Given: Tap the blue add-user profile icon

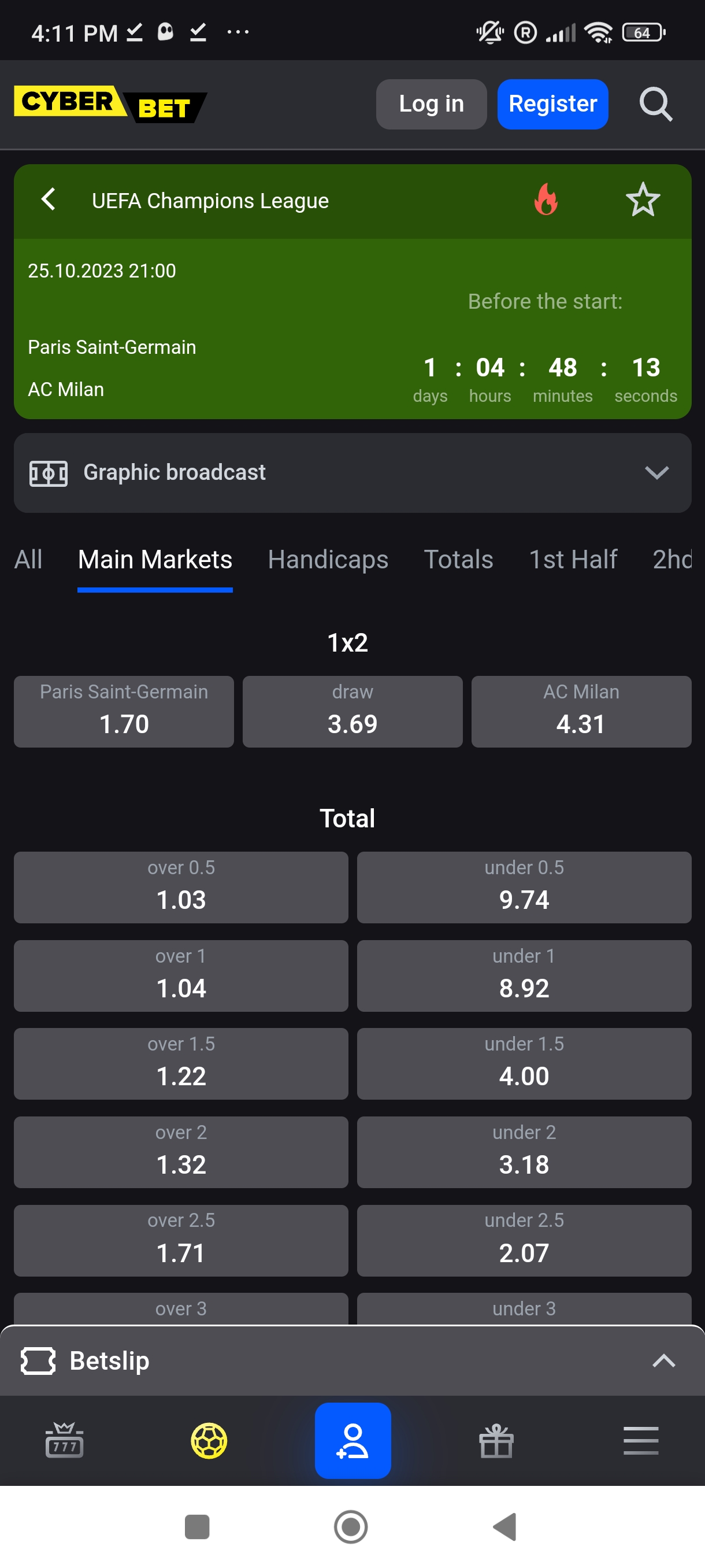Looking at the screenshot, I should [x=352, y=1440].
